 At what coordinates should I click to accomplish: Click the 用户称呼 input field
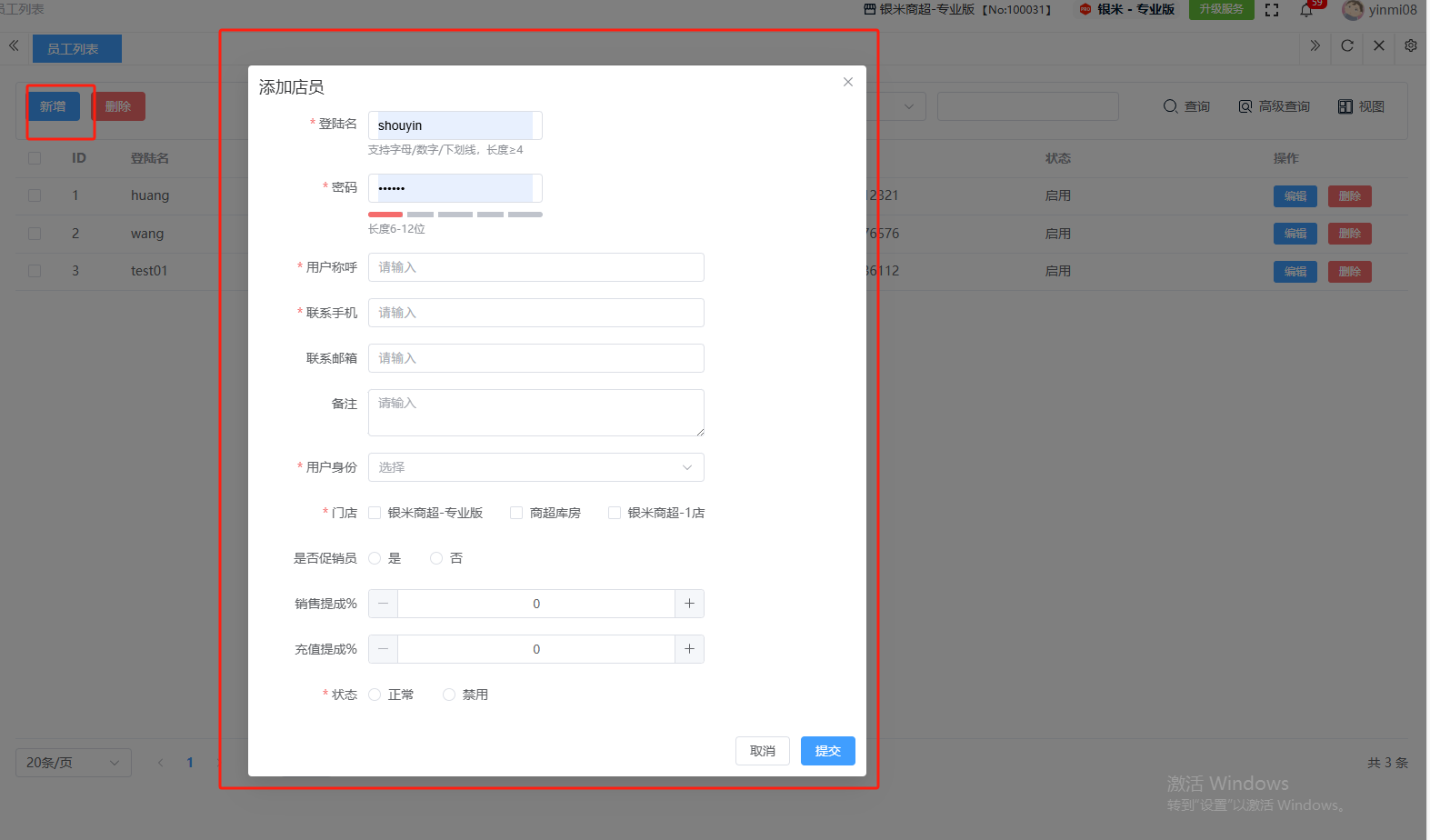[535, 267]
